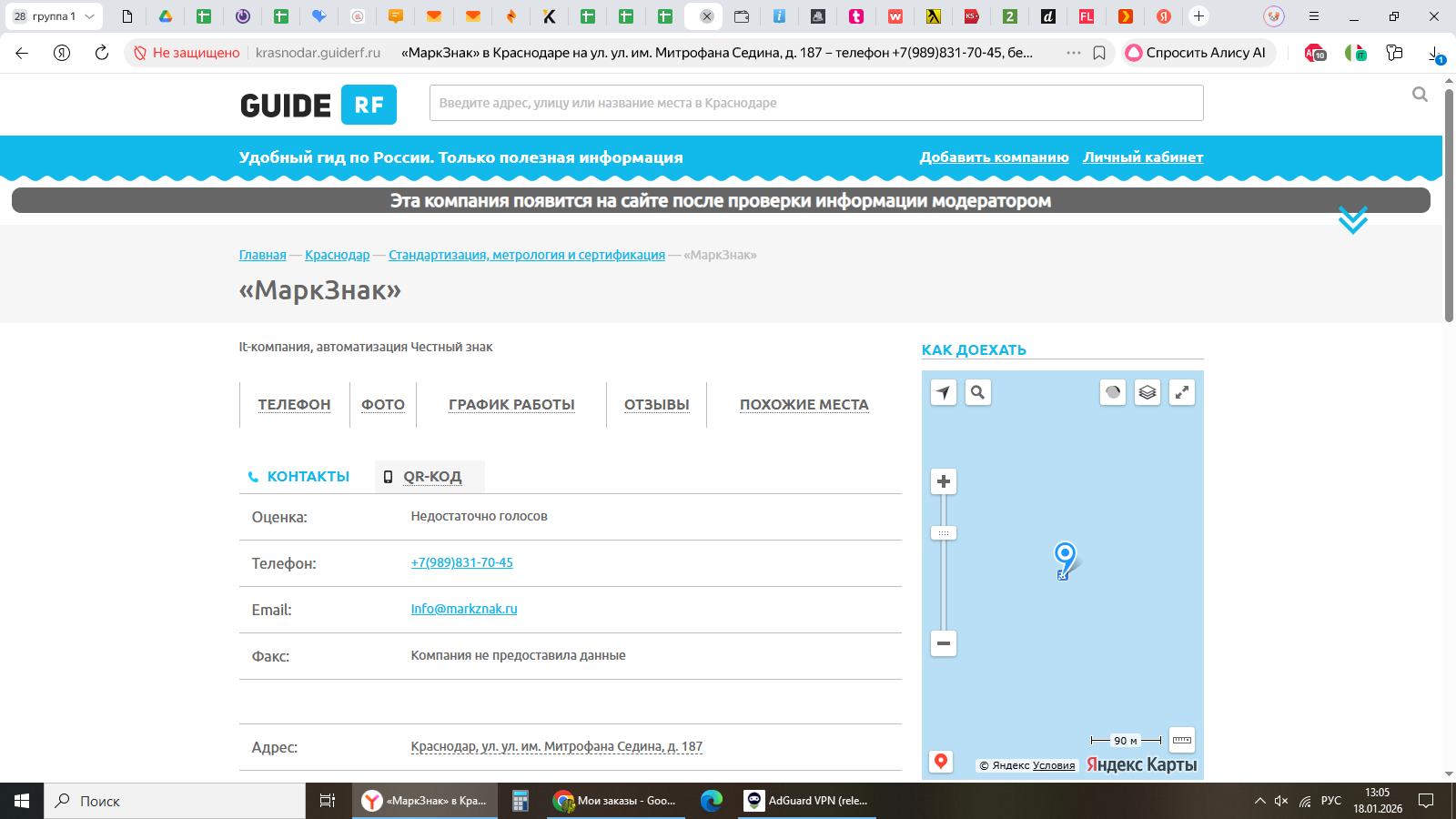Viewport: 1456px width, 819px height.
Task: Open the map geolocation arrow tool
Action: pos(944,392)
